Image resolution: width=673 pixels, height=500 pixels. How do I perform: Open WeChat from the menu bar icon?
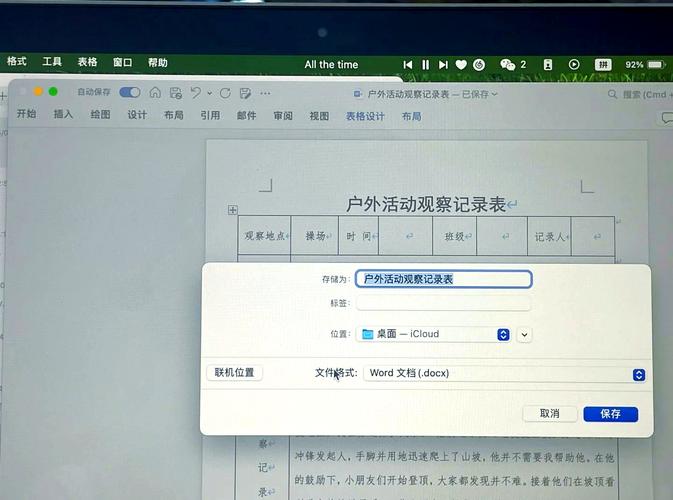pos(507,65)
